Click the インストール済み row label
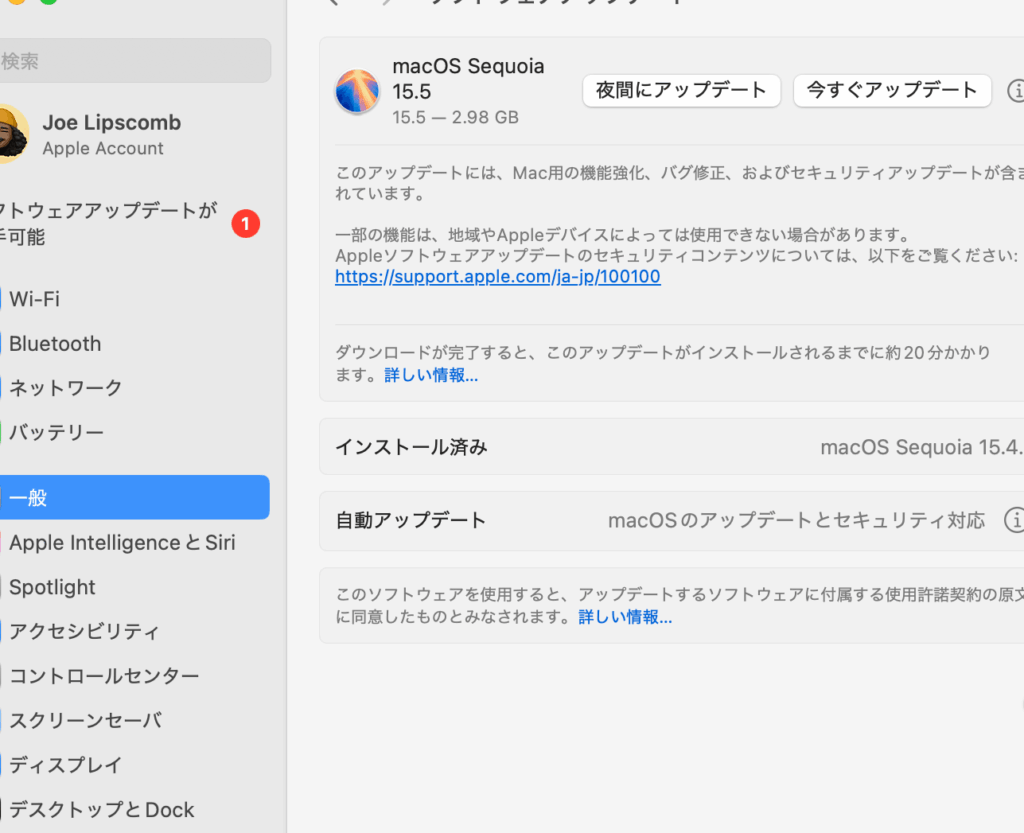Viewport: 1024px width, 833px height. pos(411,447)
